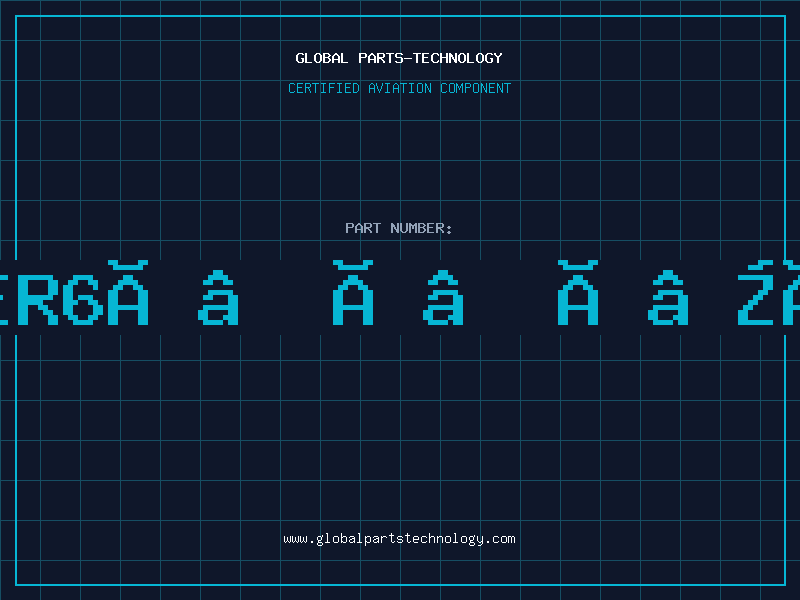
Task: Click the CERTIFIED AVIATION COMPONENT subtitle
Action: click(x=399, y=88)
